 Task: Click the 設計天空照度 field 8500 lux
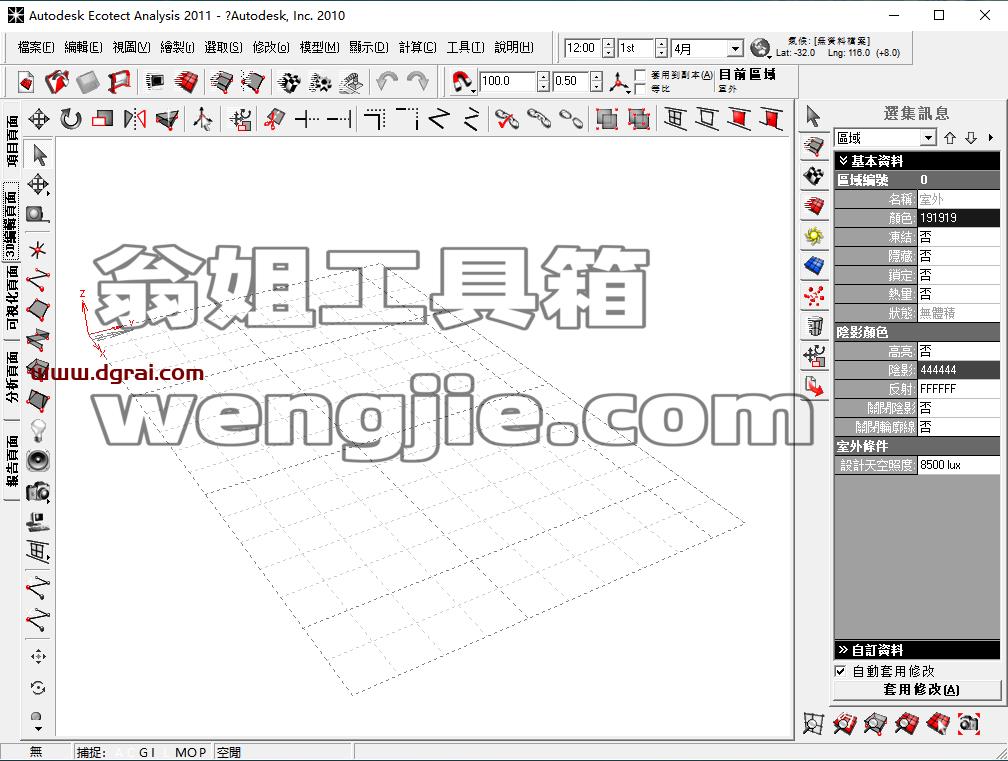(958, 465)
